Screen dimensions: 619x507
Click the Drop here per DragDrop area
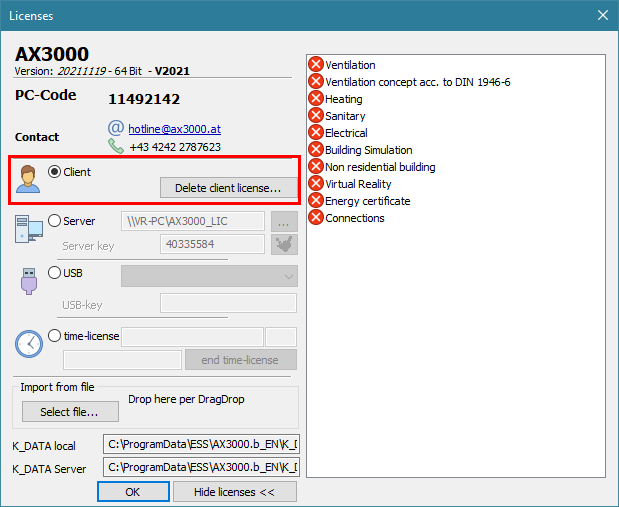[x=186, y=399]
